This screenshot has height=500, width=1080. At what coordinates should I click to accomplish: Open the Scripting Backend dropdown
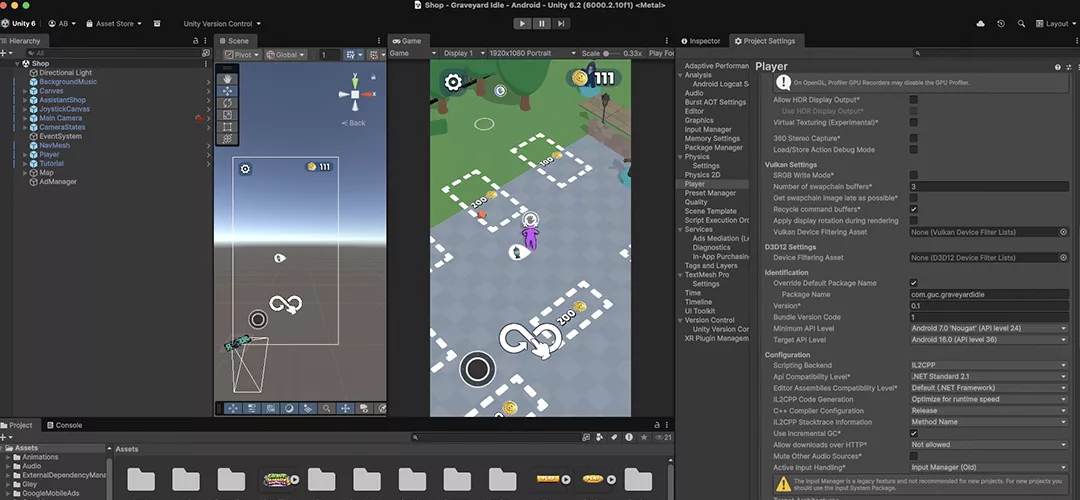(987, 366)
